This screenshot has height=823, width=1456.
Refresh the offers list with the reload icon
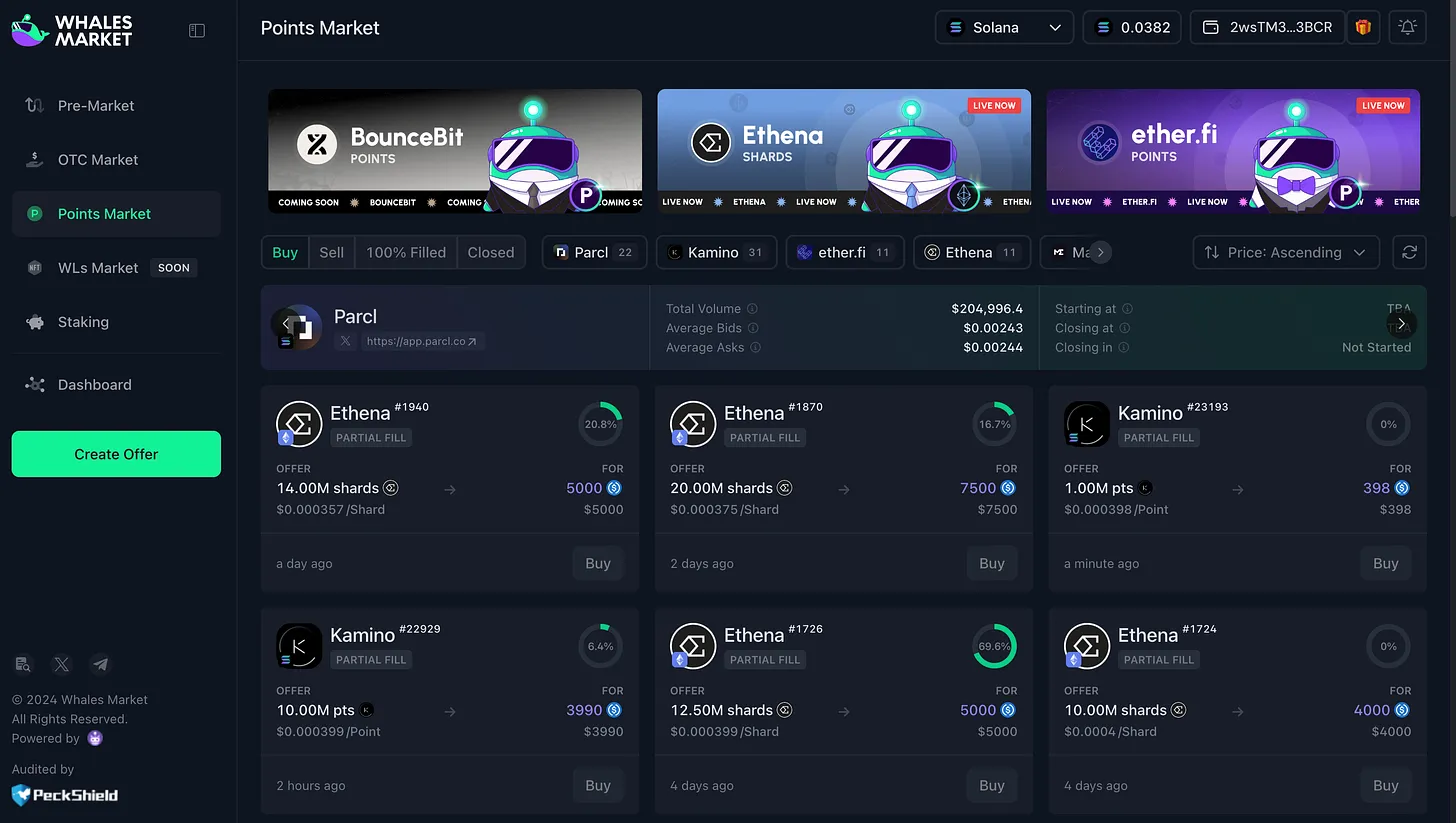(x=1409, y=252)
